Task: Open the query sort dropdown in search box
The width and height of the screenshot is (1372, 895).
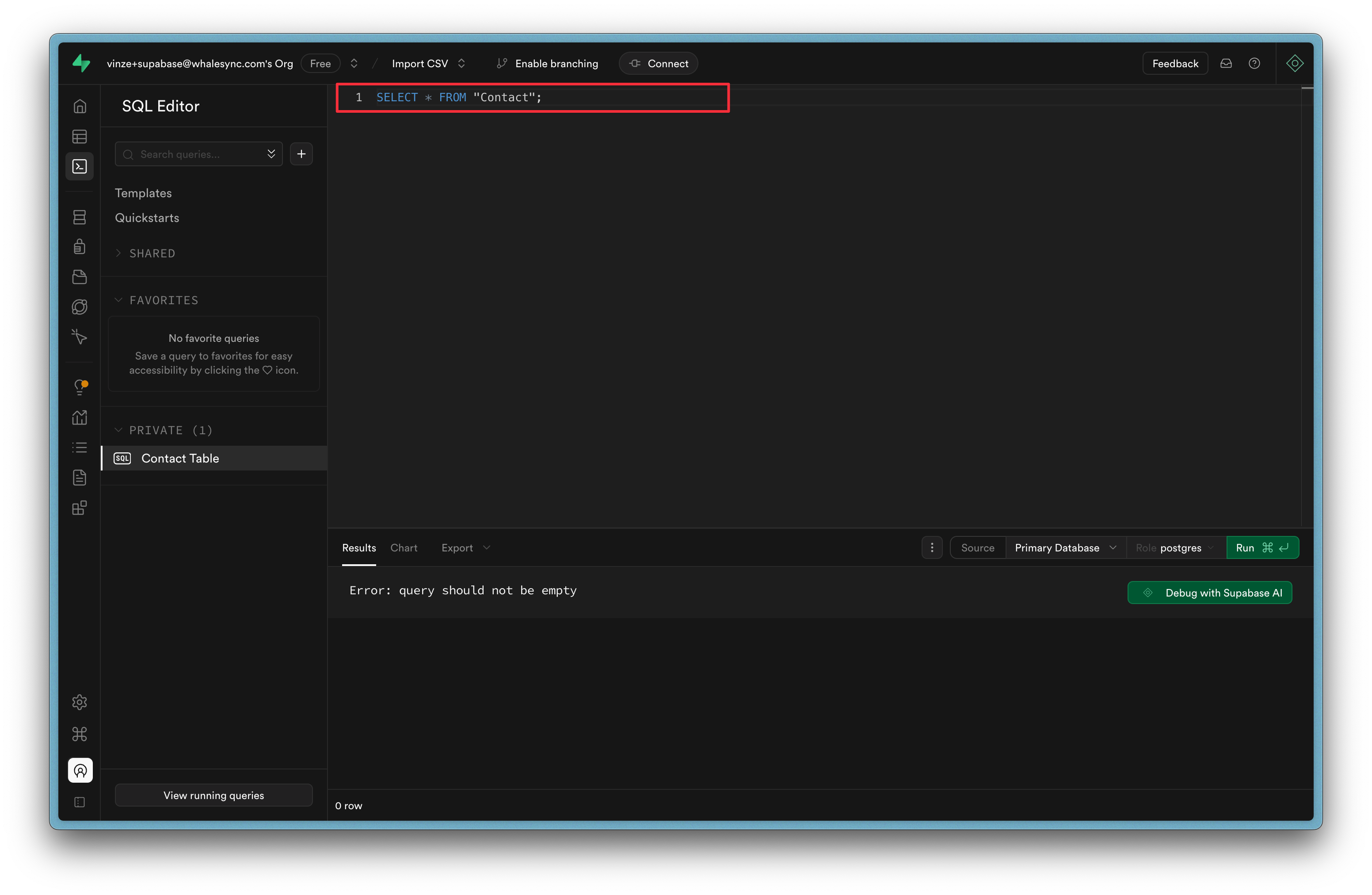Action: tap(271, 154)
